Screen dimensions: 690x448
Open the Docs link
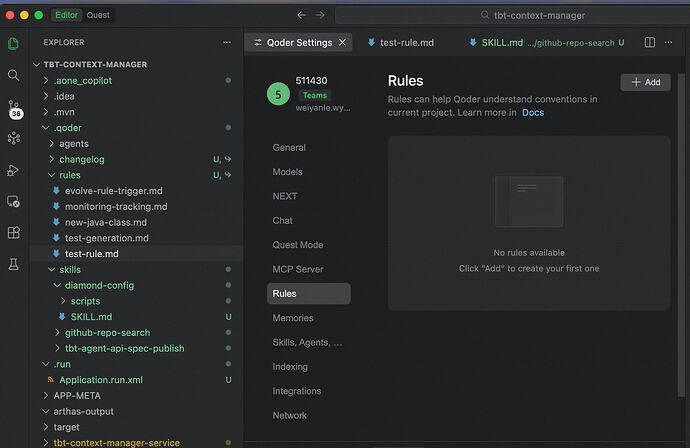tap(533, 113)
